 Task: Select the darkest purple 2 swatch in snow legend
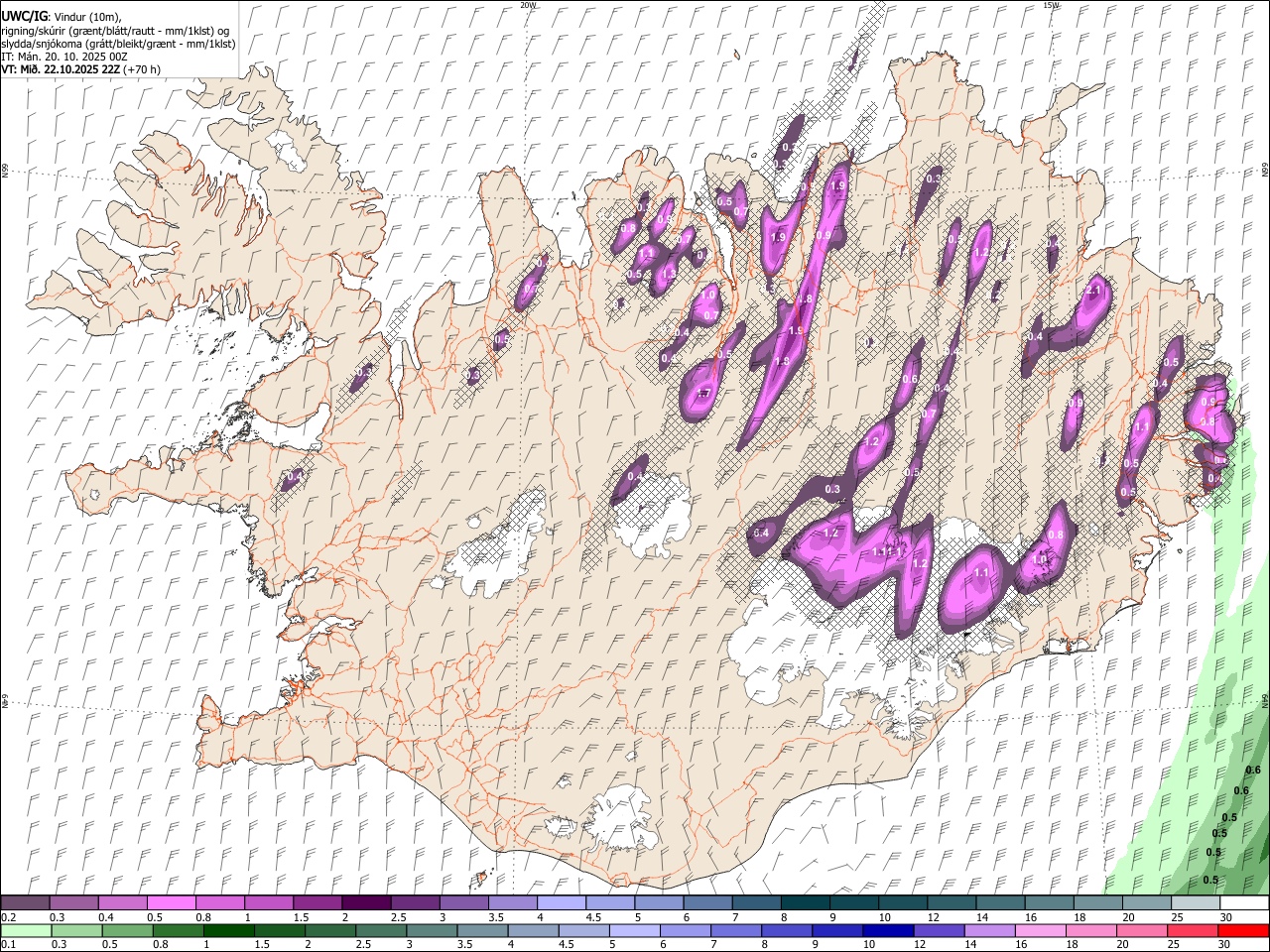click(x=366, y=903)
